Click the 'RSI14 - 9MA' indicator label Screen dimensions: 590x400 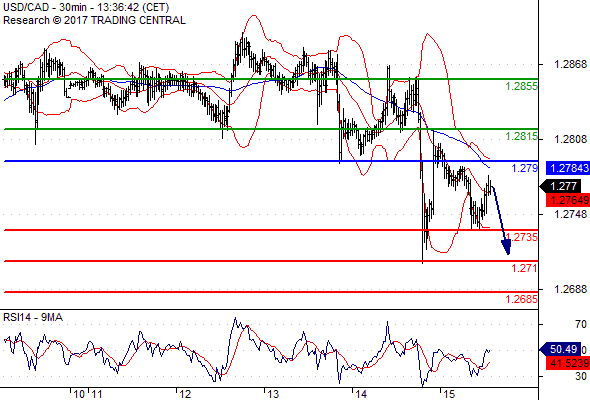[x=33, y=317]
